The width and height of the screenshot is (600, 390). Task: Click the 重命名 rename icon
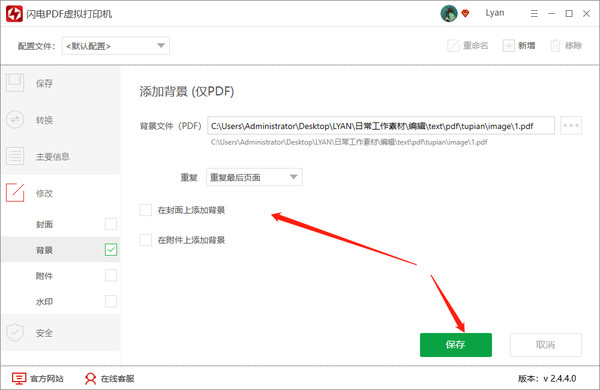point(453,46)
